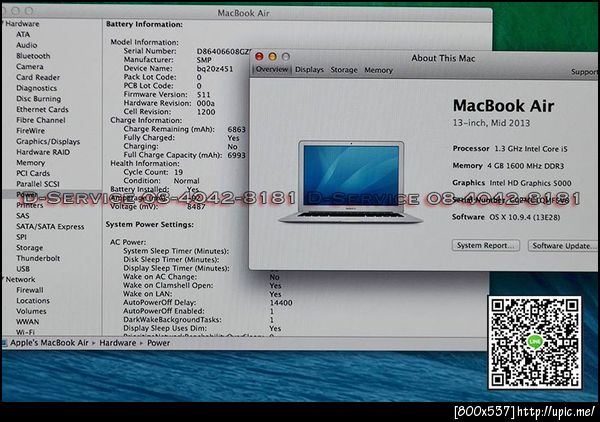Screen dimensions: 600x422
Task: Click the Firmware Version value 511
Action: [204, 95]
